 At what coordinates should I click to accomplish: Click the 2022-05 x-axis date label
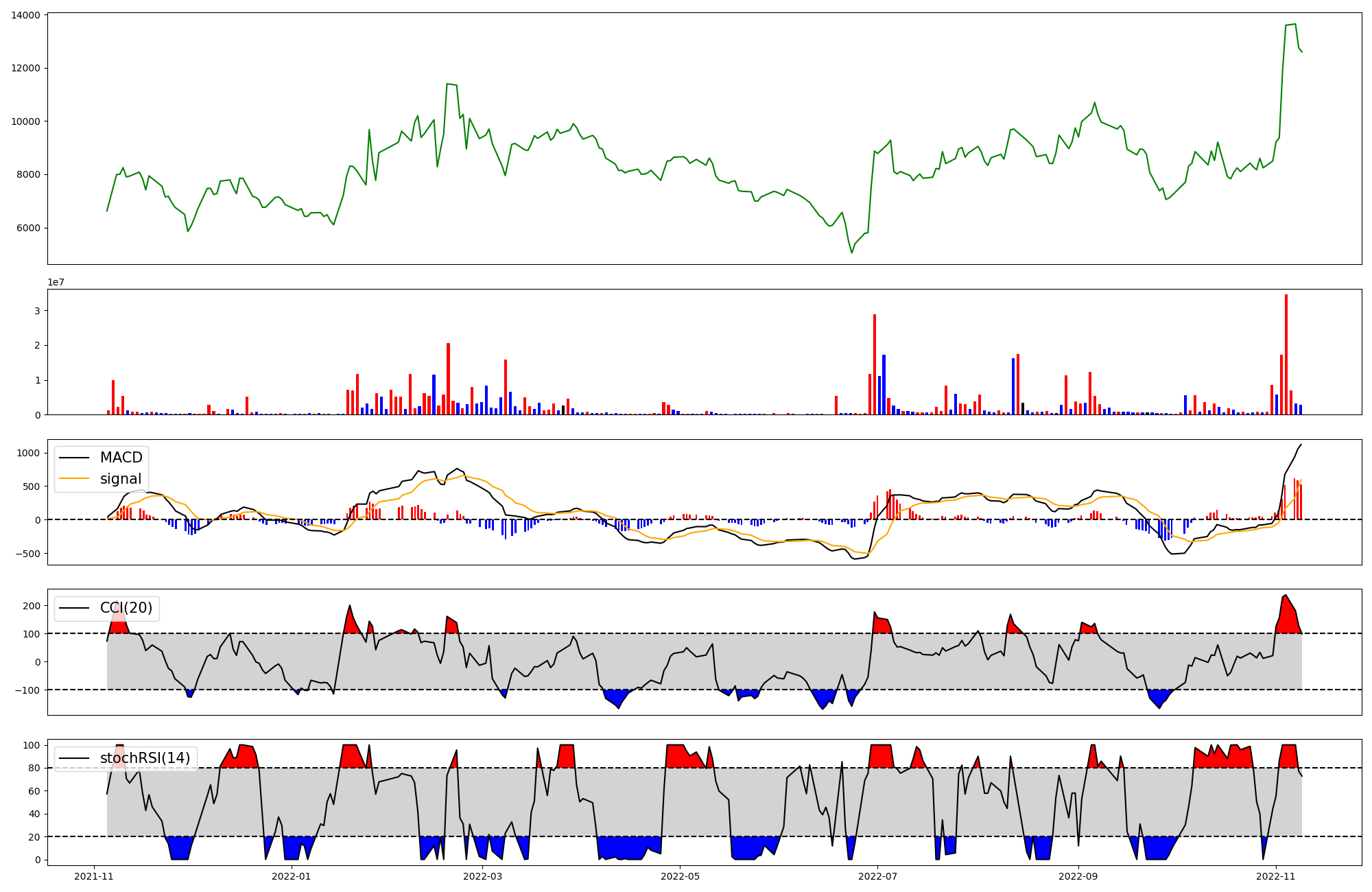pyautogui.click(x=681, y=876)
